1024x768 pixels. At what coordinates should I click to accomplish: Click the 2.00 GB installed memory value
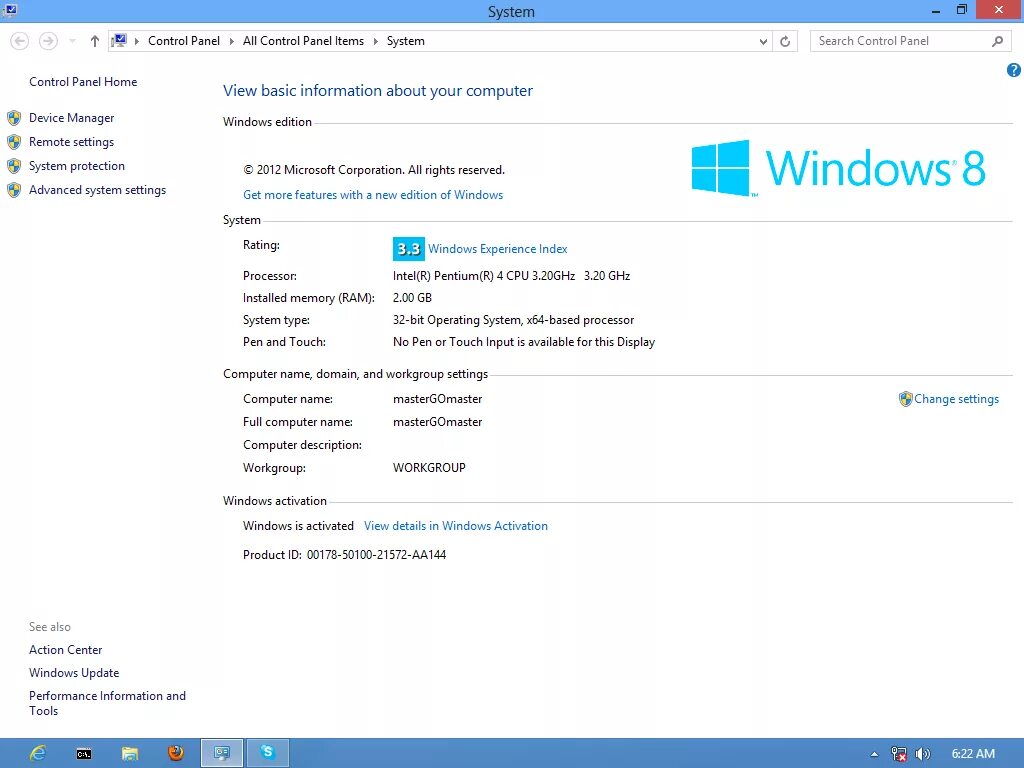point(412,298)
